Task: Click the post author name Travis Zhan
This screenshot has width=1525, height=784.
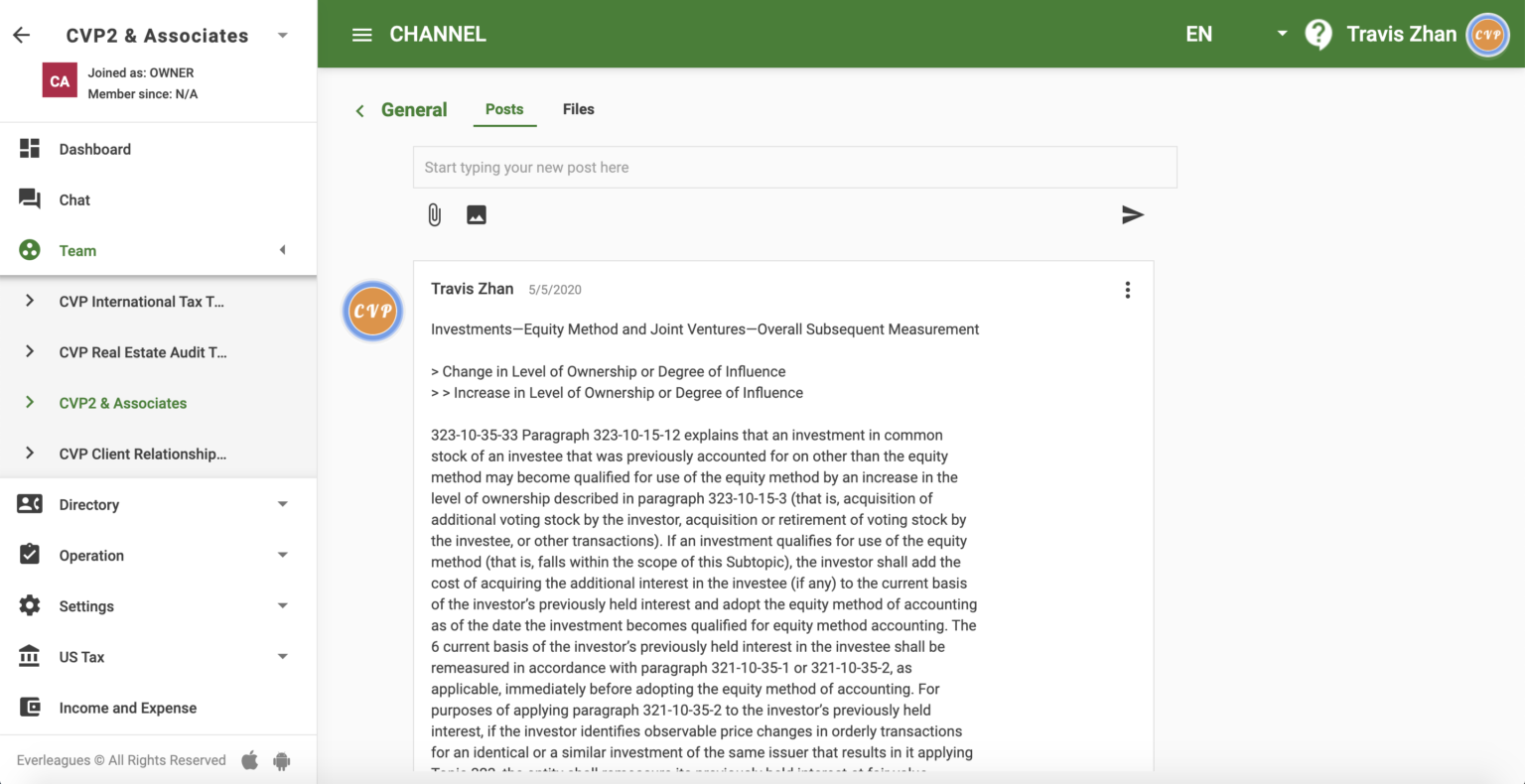Action: (x=473, y=289)
